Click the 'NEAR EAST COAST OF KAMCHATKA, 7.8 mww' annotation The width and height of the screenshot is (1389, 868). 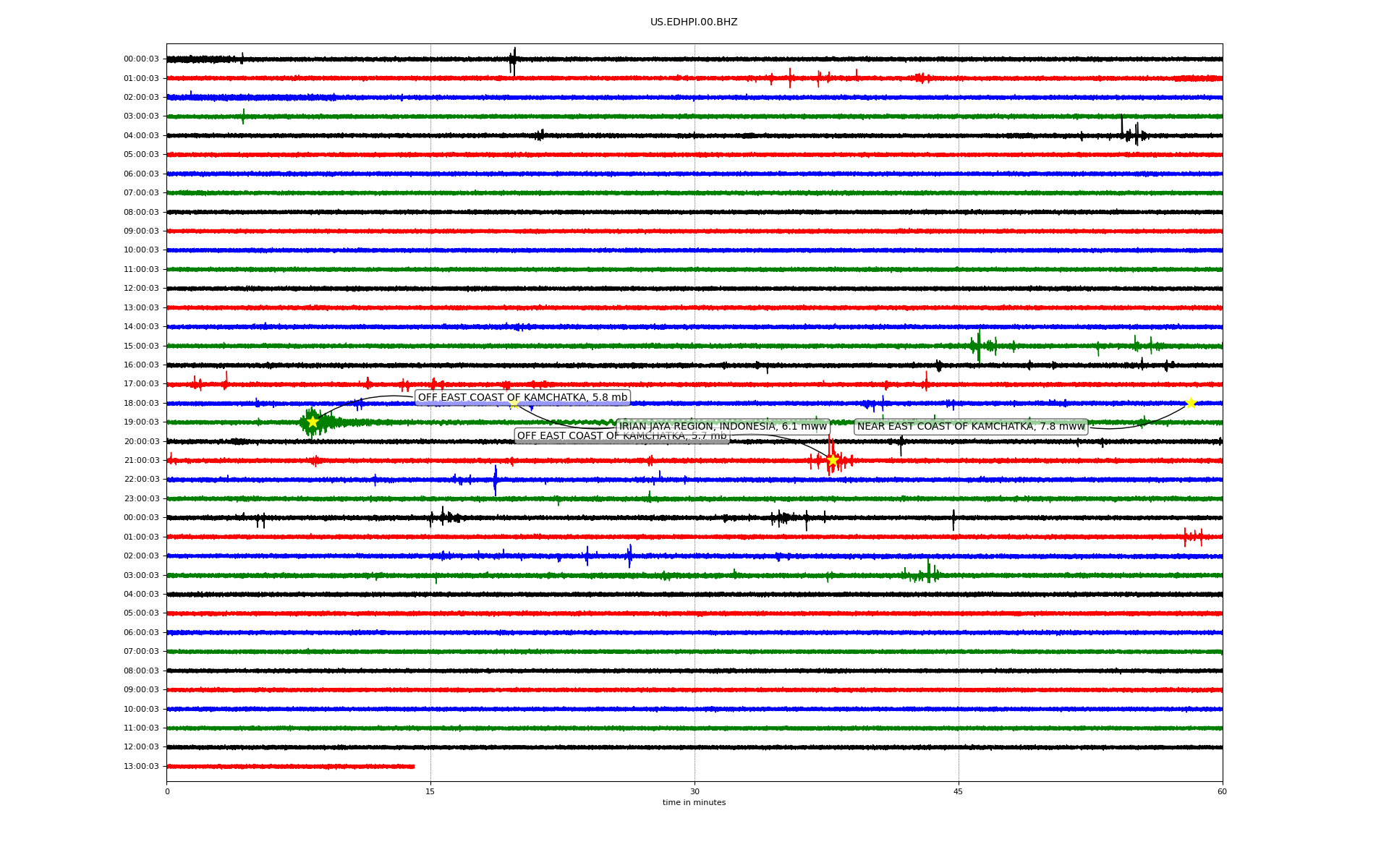click(x=971, y=426)
